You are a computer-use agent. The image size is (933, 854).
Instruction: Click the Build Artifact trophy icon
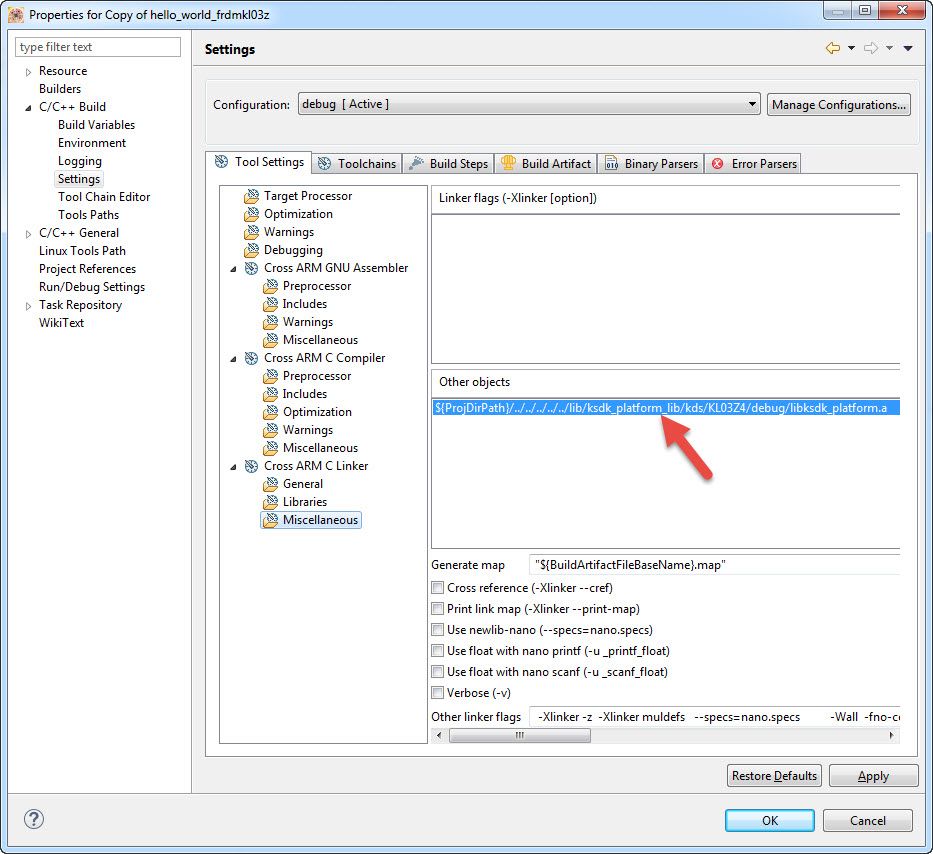point(508,162)
